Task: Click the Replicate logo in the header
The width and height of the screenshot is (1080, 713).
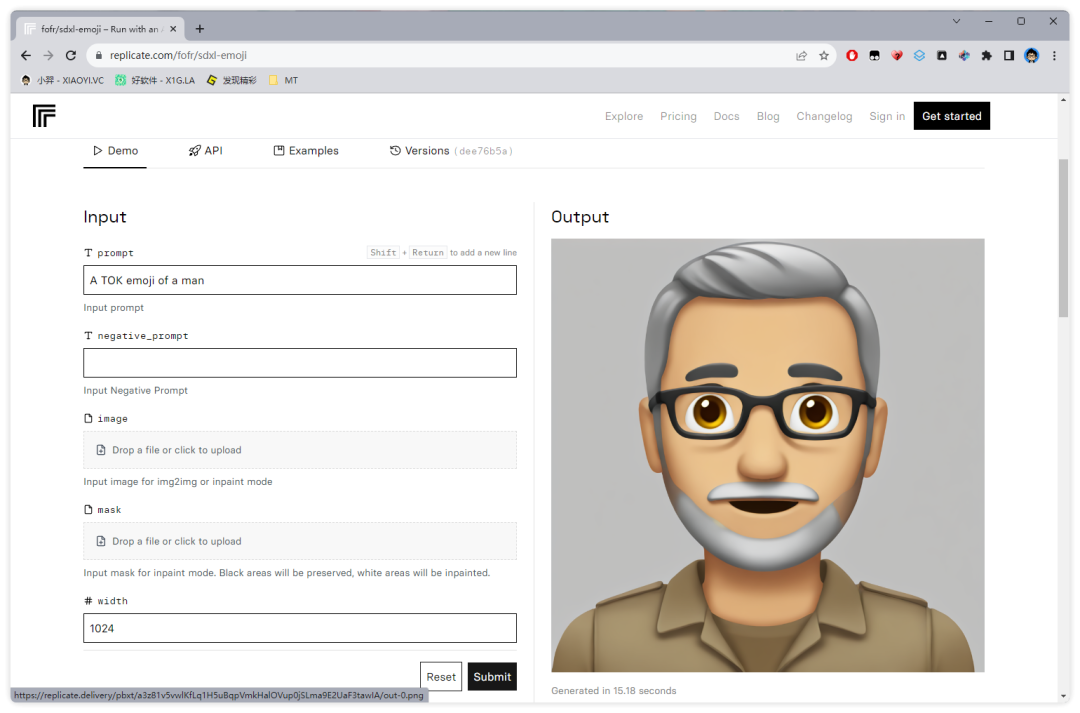Action: 44,116
